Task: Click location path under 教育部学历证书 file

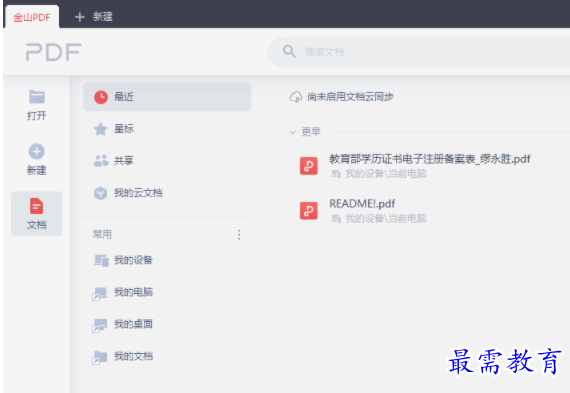Action: pyautogui.click(x=386, y=174)
